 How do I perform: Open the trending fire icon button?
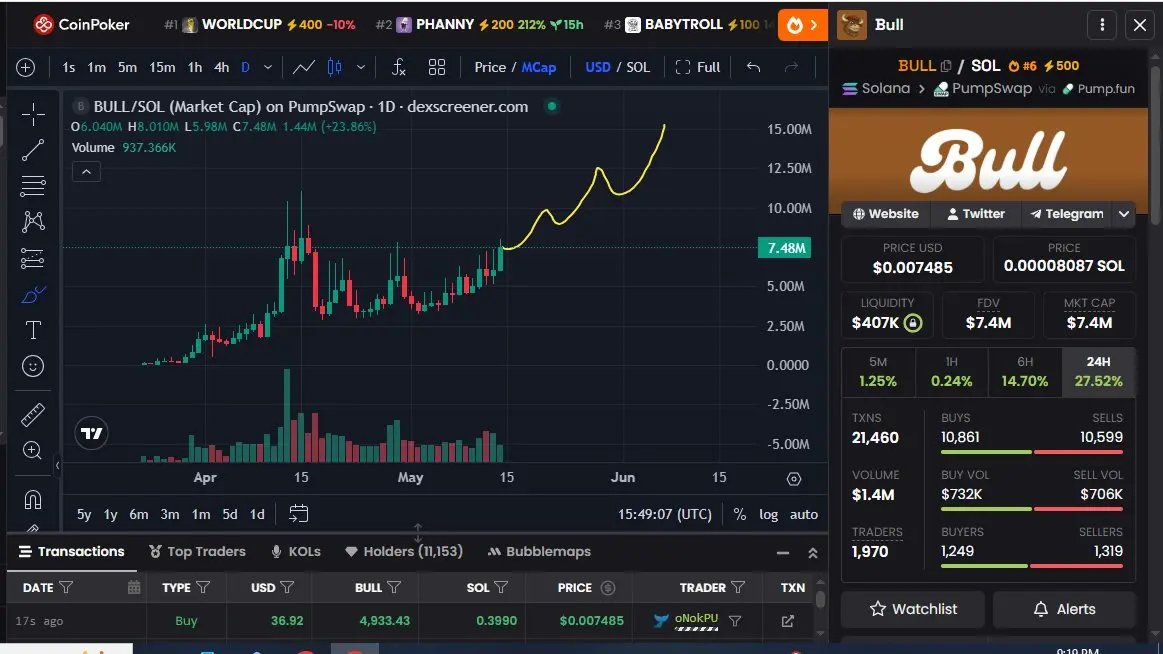(x=803, y=25)
